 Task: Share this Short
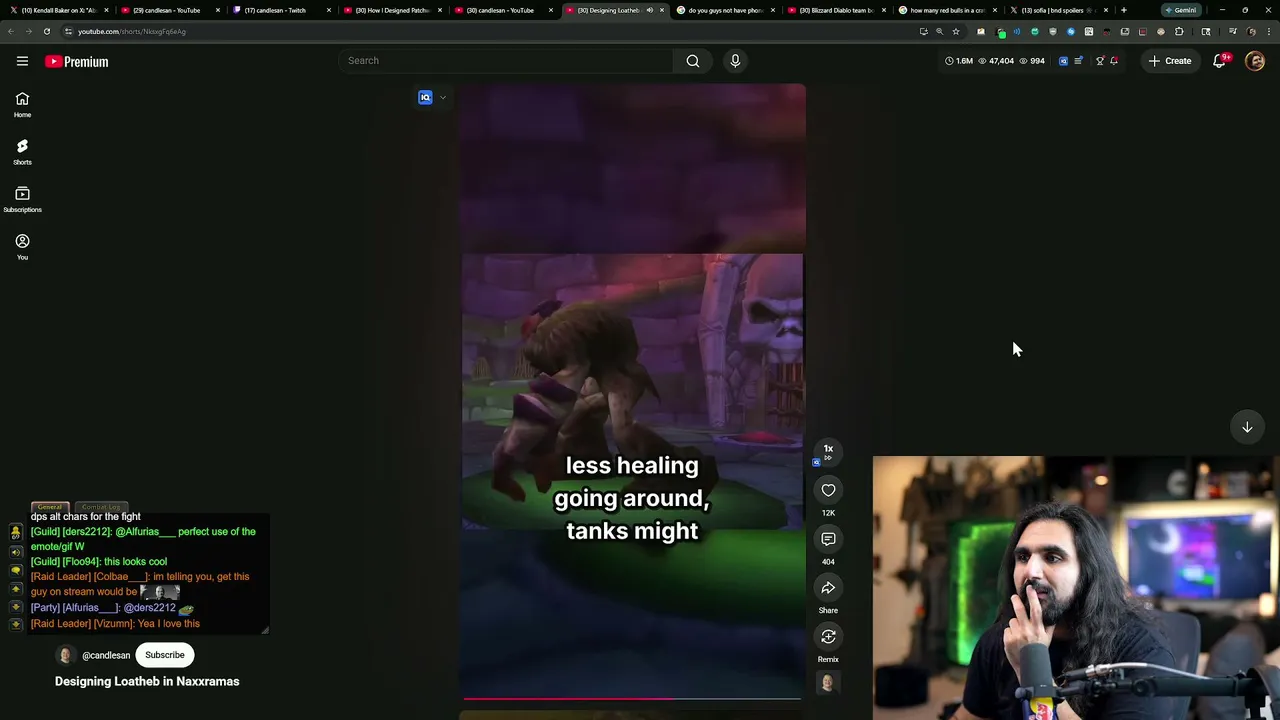point(828,588)
